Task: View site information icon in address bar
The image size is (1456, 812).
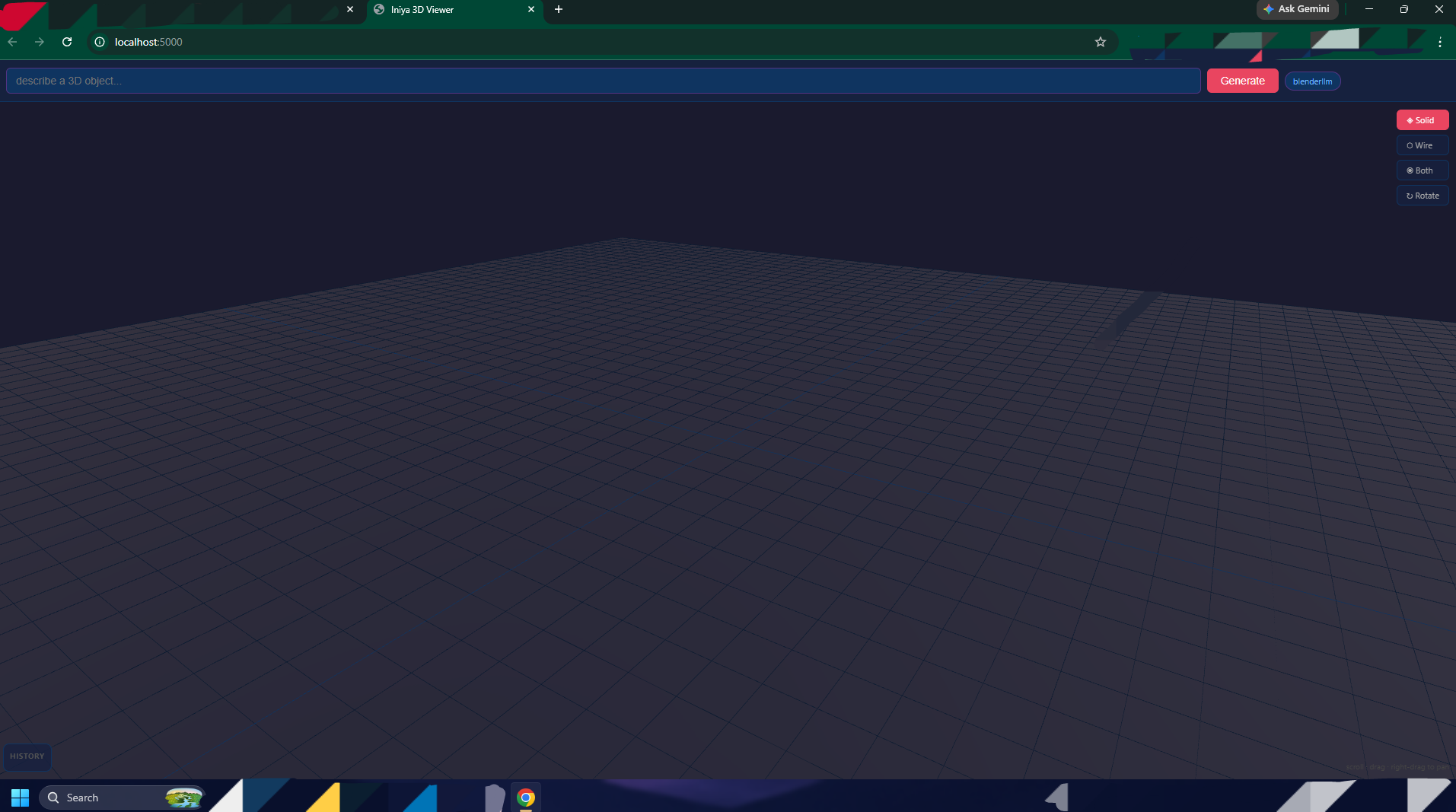Action: tap(100, 42)
